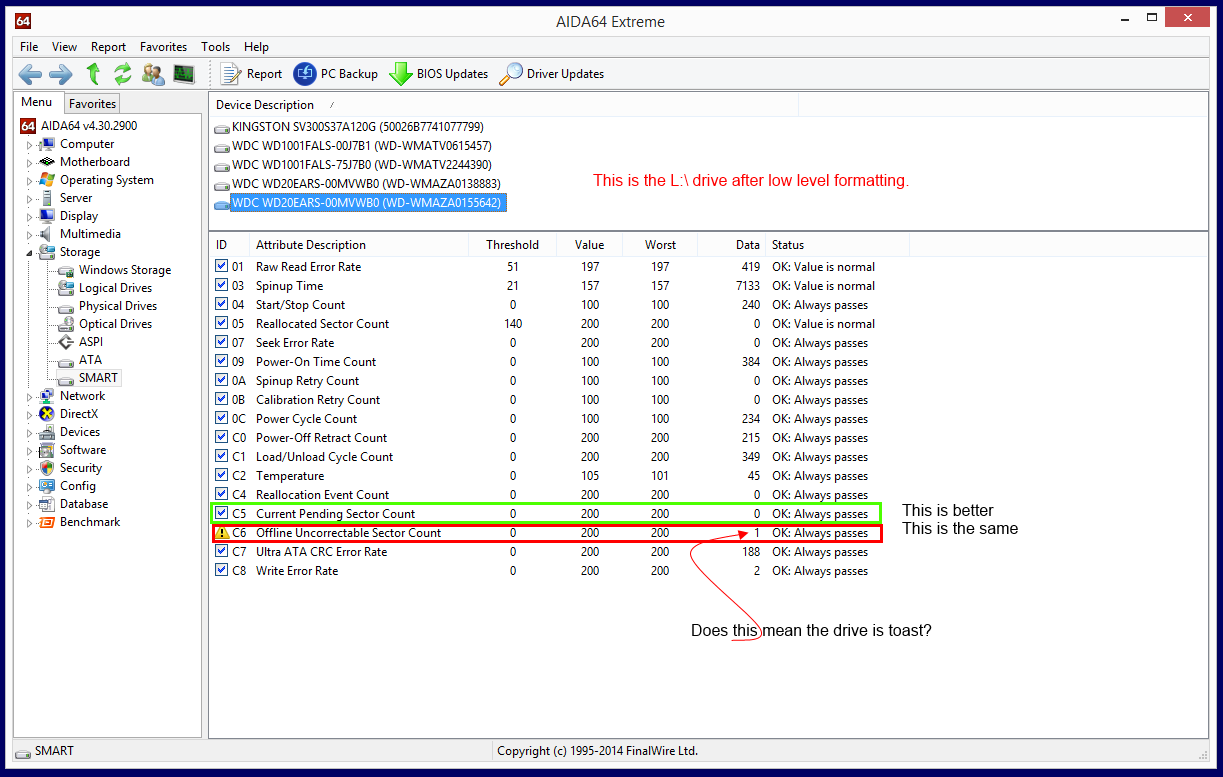
Task: Open Physical Drives page
Action: click(117, 306)
